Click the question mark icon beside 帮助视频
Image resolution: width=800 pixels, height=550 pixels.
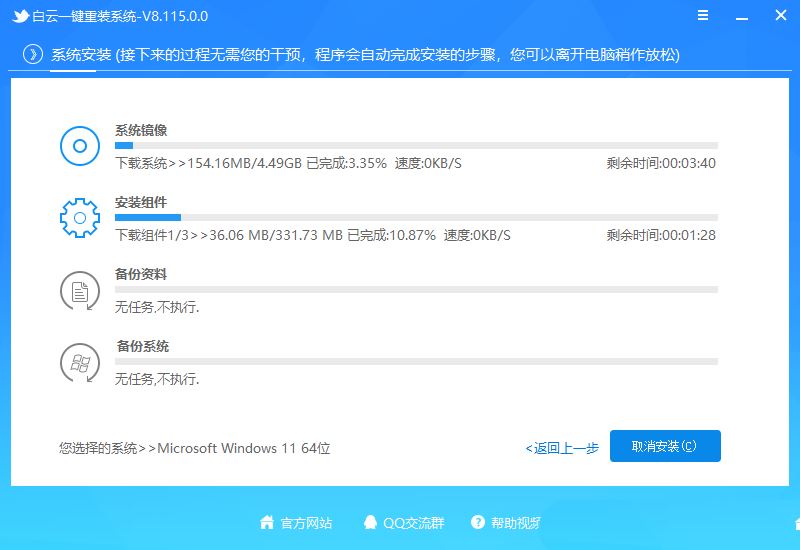coord(478,522)
